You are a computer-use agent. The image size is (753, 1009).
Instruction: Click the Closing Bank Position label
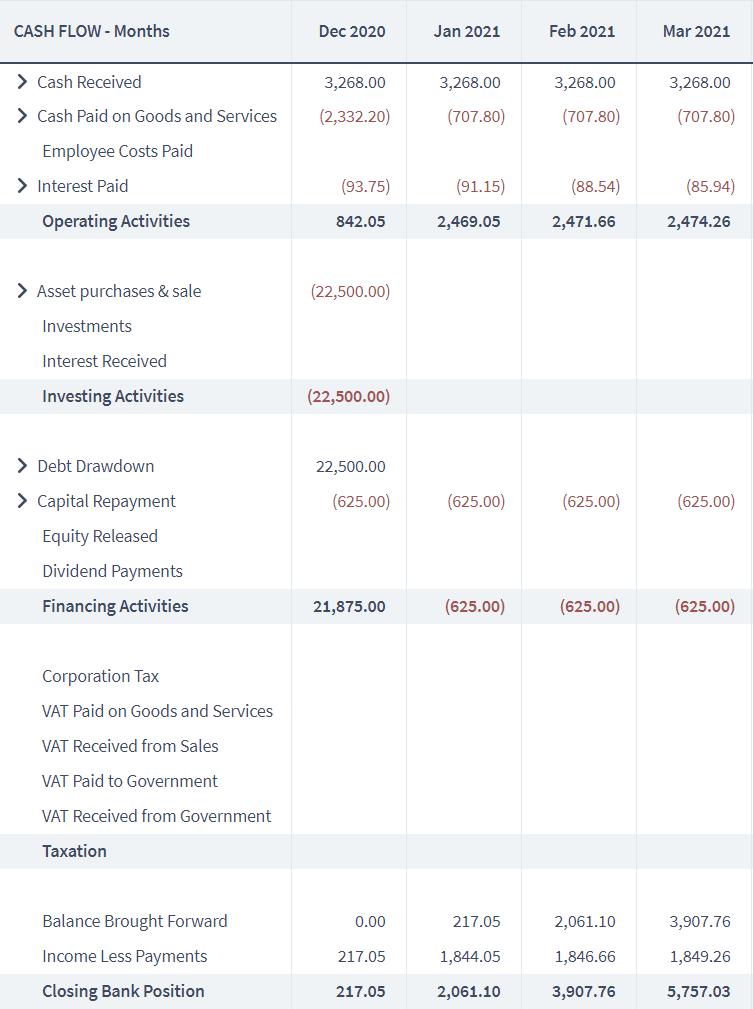124,992
